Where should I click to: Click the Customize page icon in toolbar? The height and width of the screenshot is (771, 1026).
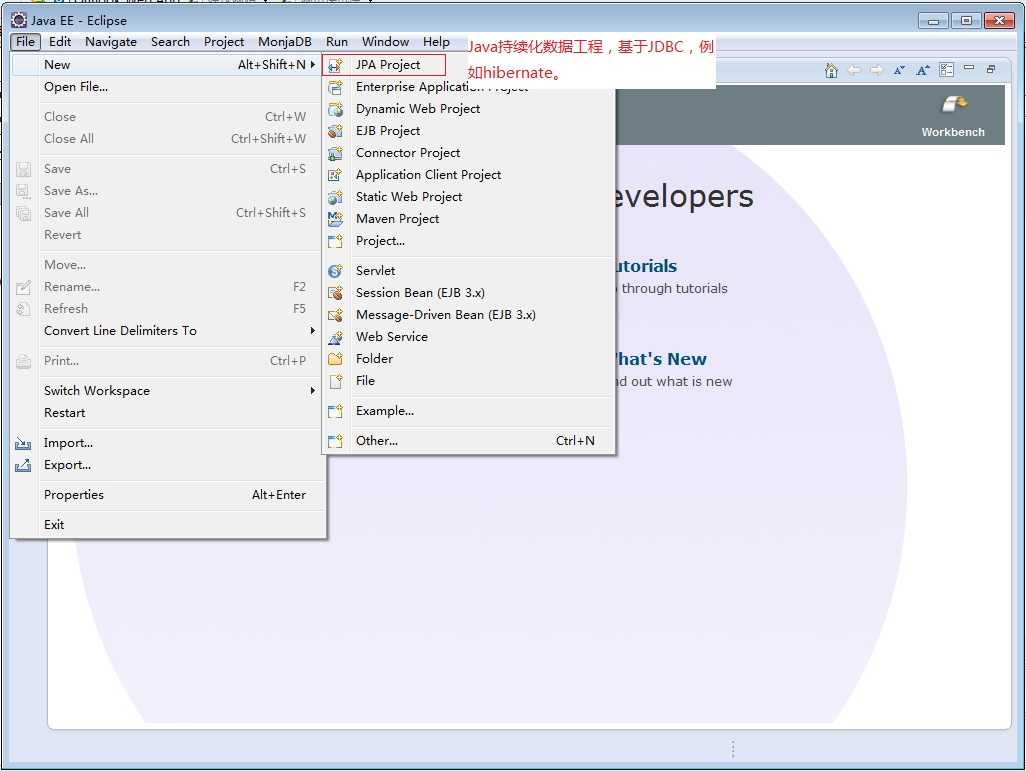[946, 69]
